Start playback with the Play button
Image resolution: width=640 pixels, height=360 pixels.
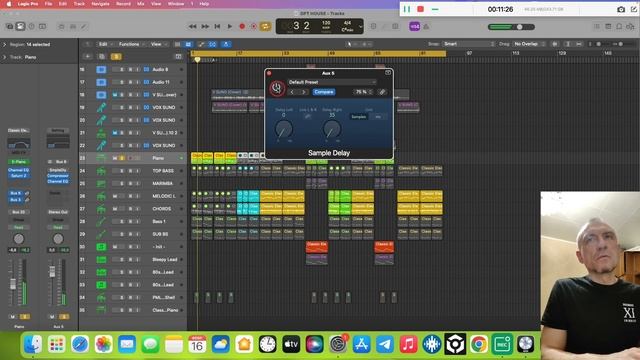click(x=229, y=27)
